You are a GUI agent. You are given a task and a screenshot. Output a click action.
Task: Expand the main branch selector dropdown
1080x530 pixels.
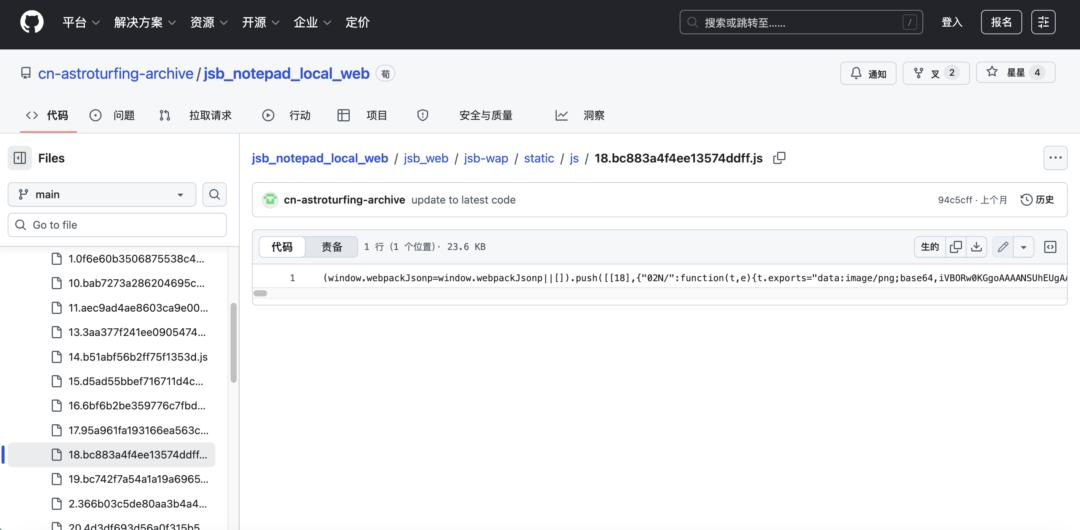(102, 194)
